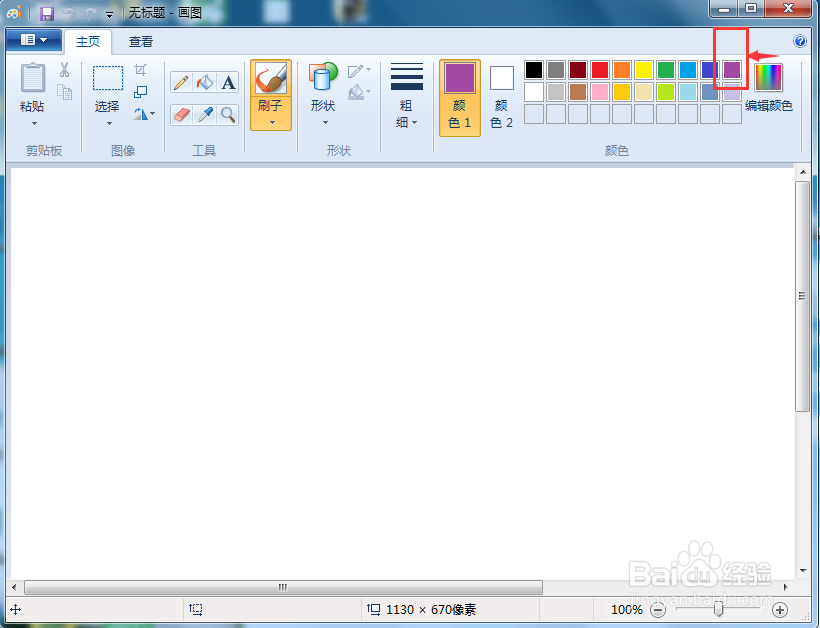Pick the dark red color swatch

tap(578, 70)
